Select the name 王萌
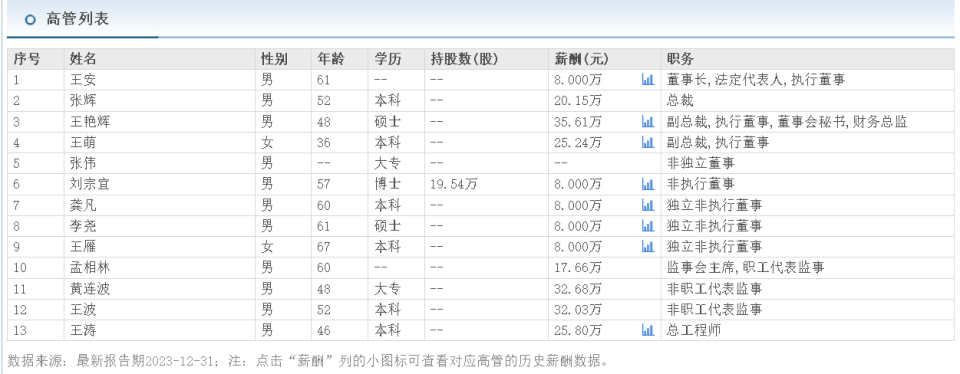Viewport: 960px width, 374px height. (x=83, y=142)
